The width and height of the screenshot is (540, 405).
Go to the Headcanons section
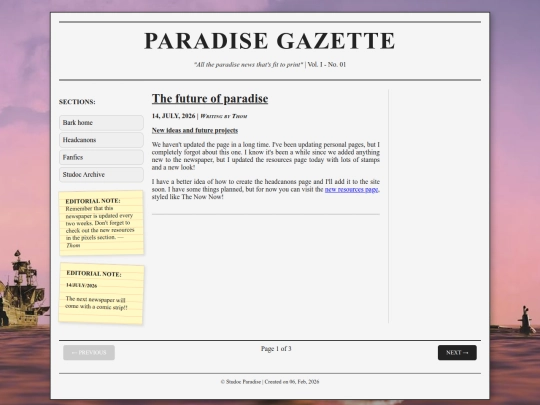[101, 140]
